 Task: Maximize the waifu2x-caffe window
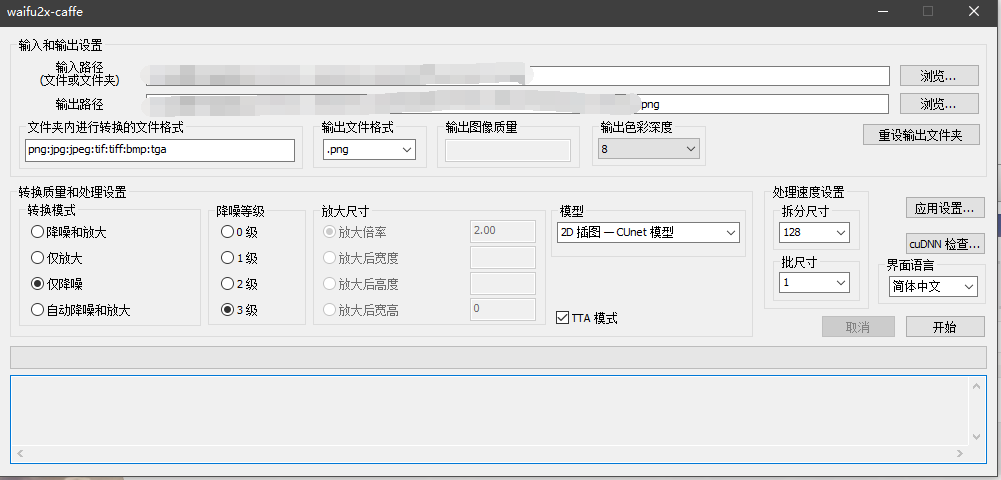928,11
